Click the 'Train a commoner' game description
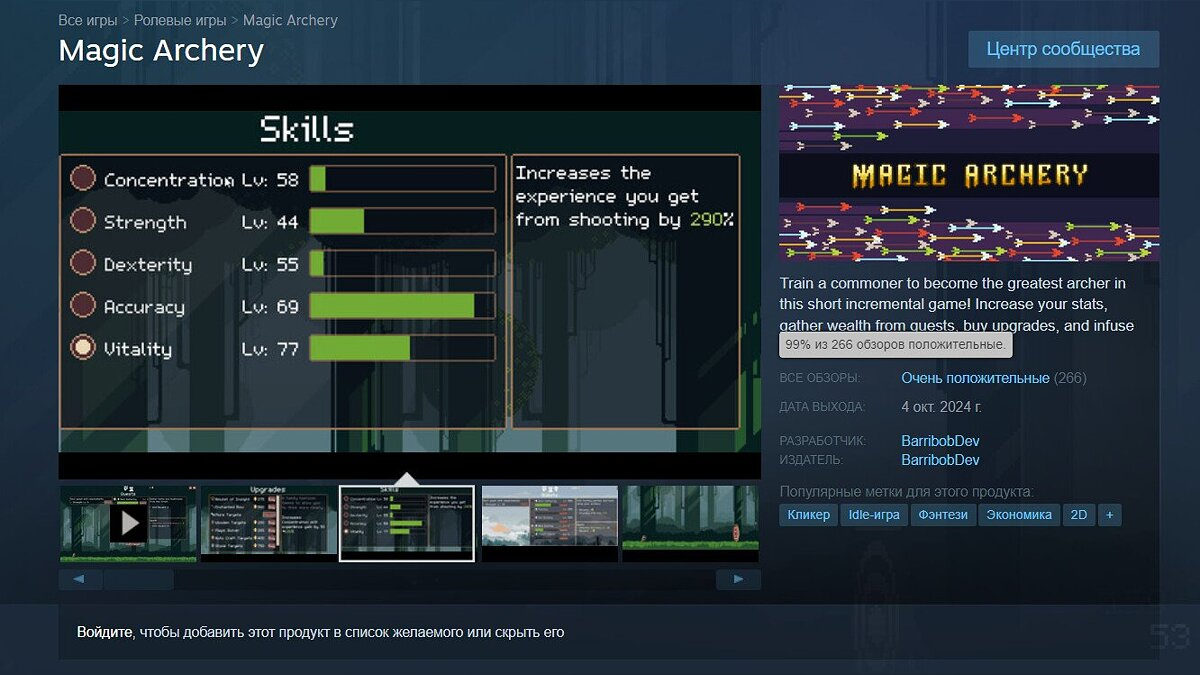1200x675 pixels. point(956,305)
